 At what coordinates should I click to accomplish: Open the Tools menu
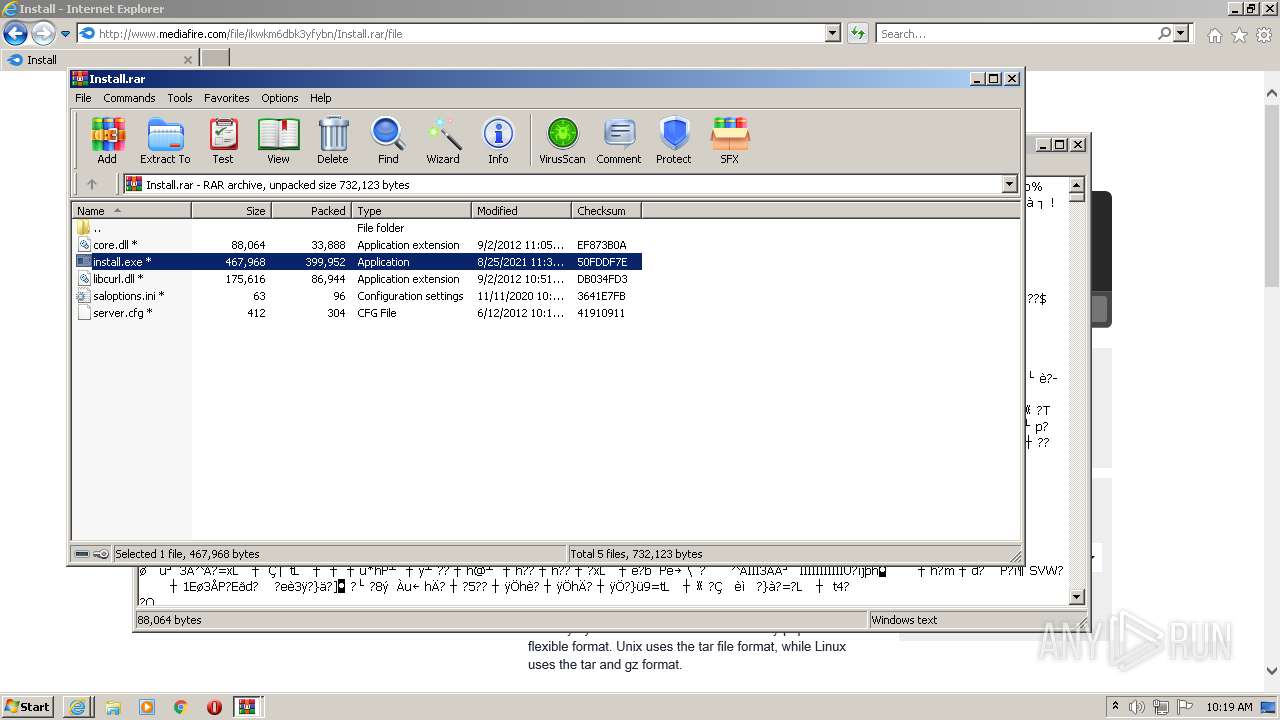pyautogui.click(x=180, y=98)
